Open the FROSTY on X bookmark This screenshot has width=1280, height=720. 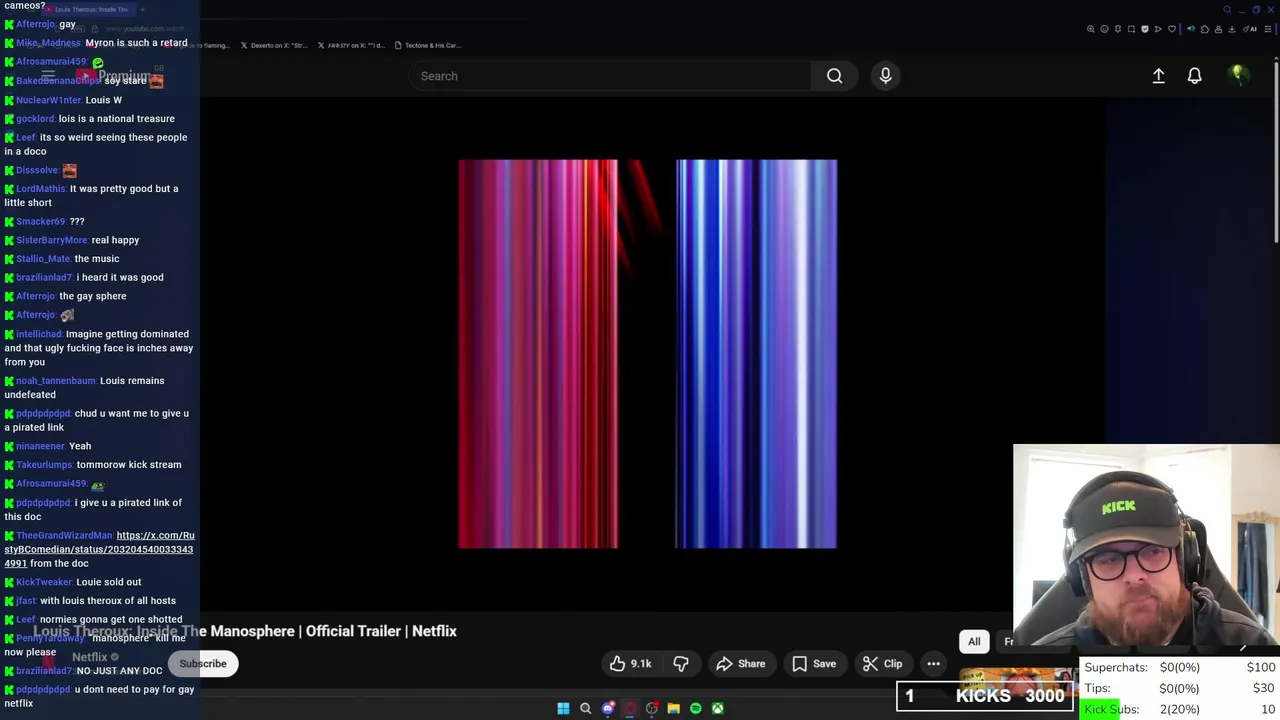[351, 45]
